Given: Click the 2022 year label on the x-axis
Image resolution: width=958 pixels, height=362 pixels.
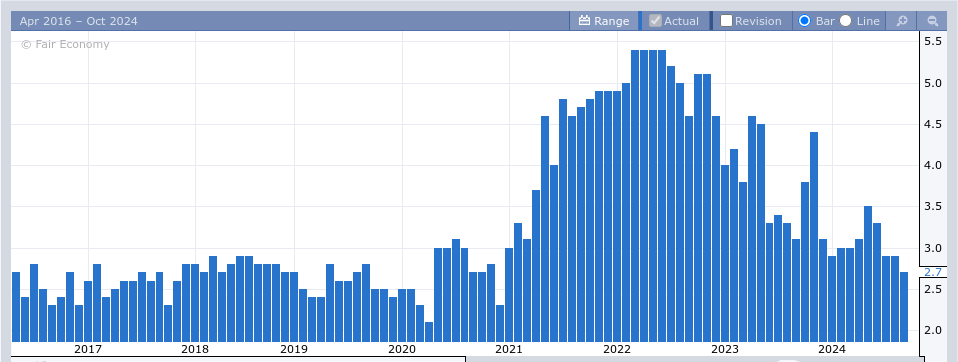Looking at the screenshot, I should [617, 349].
